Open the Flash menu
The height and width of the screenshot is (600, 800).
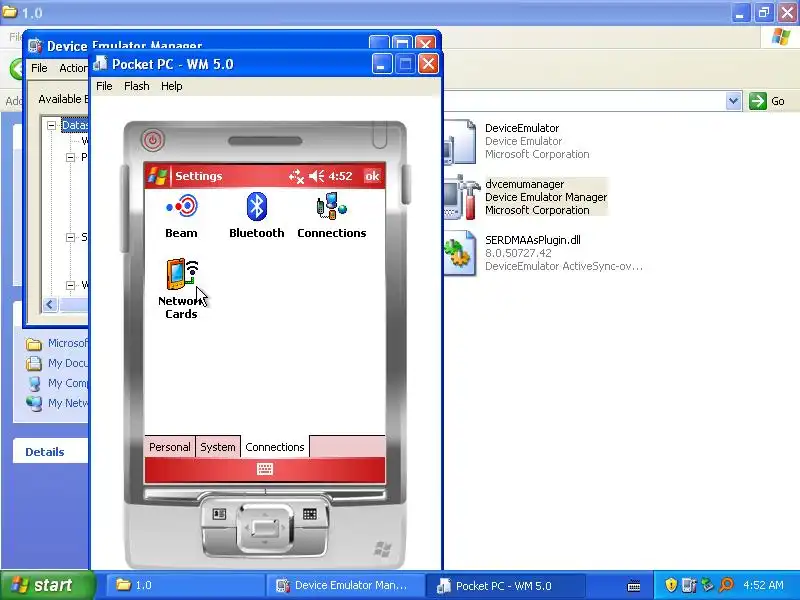[137, 86]
